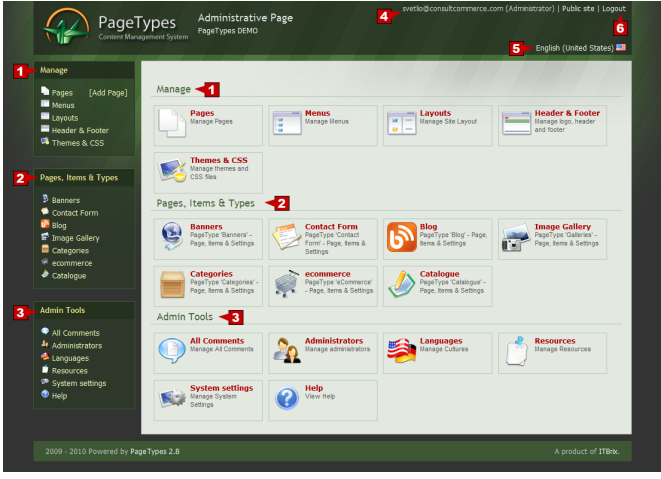
Task: Click the administrator email in the header
Action: click(453, 8)
